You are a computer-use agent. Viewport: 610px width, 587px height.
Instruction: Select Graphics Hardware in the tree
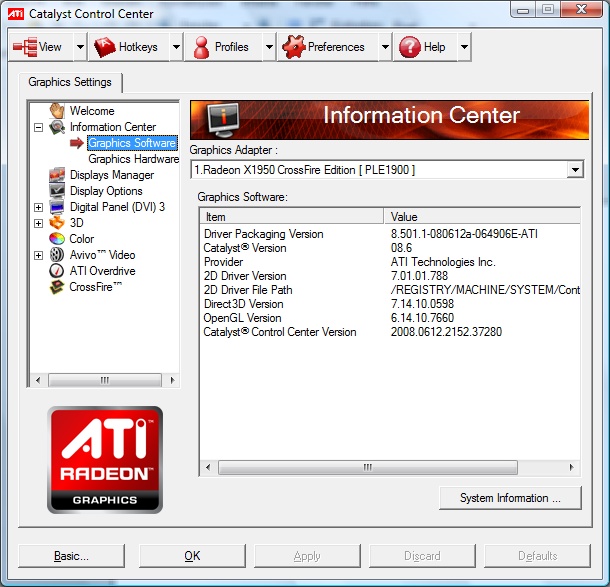click(133, 159)
